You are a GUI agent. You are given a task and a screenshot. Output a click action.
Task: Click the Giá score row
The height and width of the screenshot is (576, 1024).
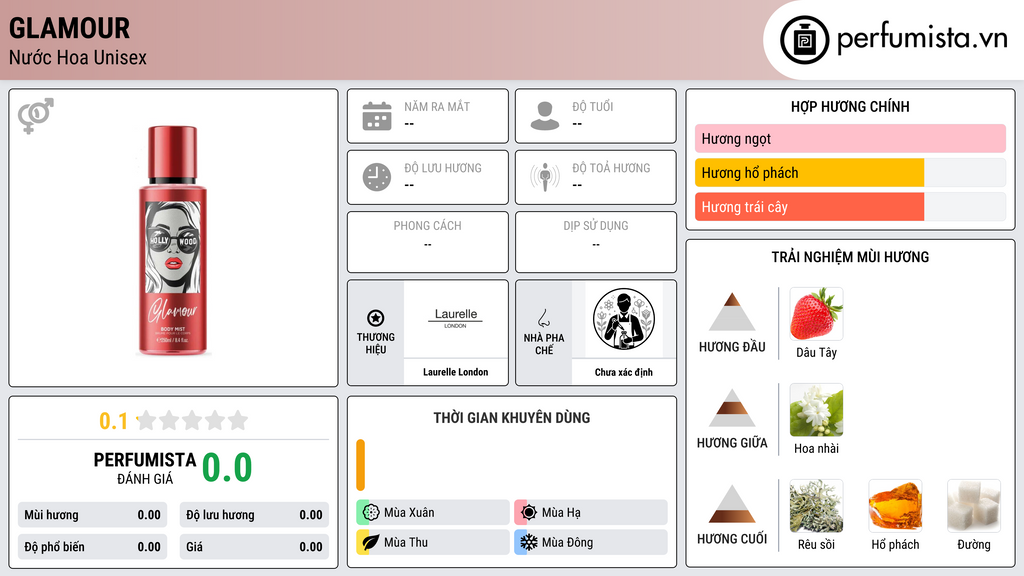pyautogui.click(x=254, y=547)
